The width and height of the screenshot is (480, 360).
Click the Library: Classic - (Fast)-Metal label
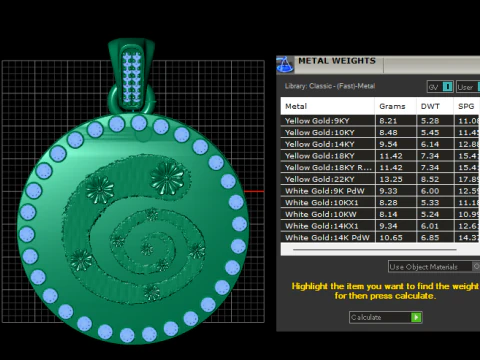[x=330, y=86]
